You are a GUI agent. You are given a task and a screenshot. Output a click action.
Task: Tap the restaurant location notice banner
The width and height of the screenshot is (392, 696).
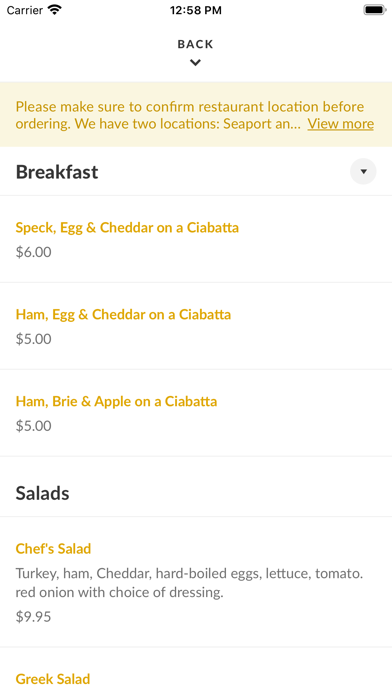tap(196, 115)
